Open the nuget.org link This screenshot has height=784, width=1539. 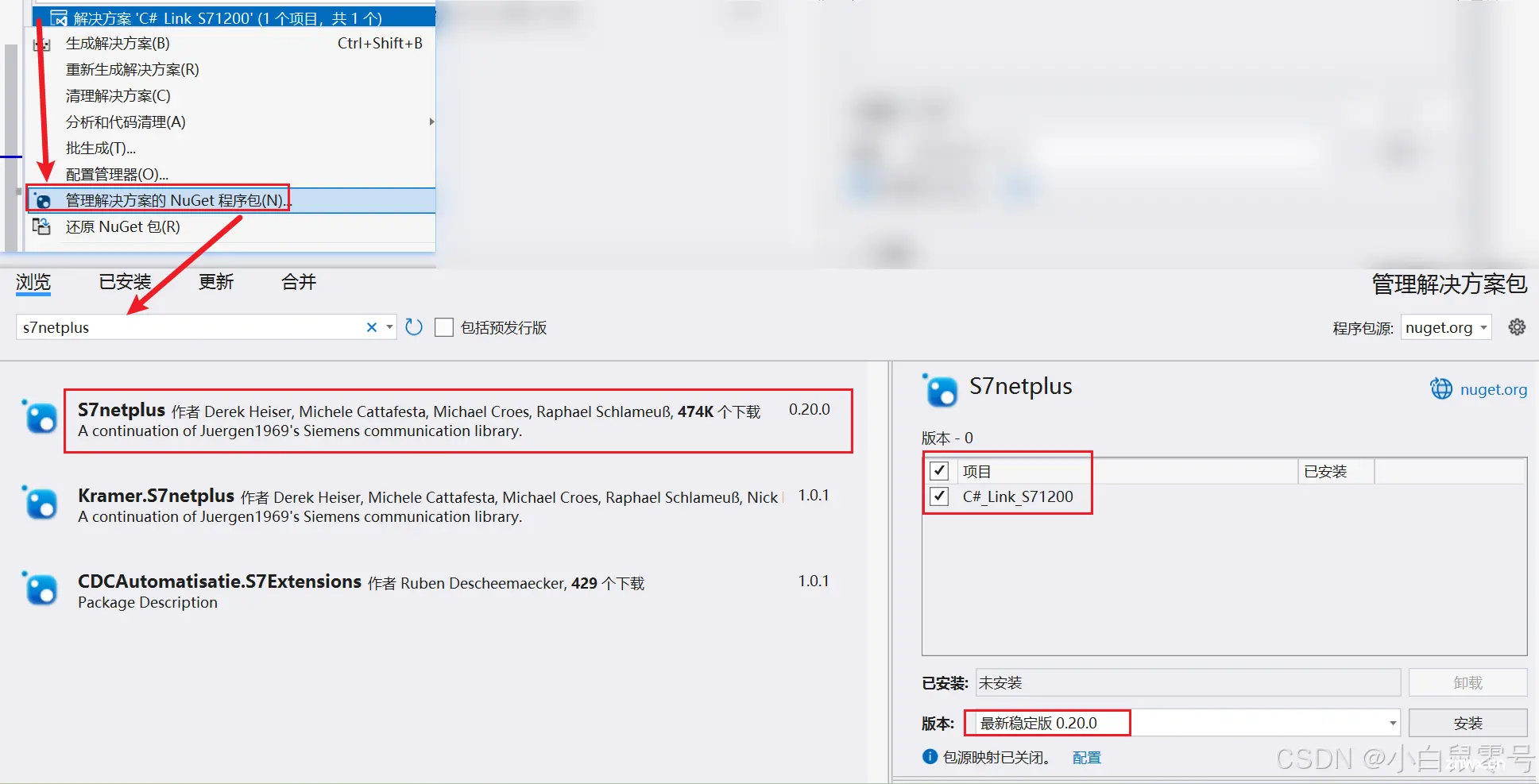1494,389
